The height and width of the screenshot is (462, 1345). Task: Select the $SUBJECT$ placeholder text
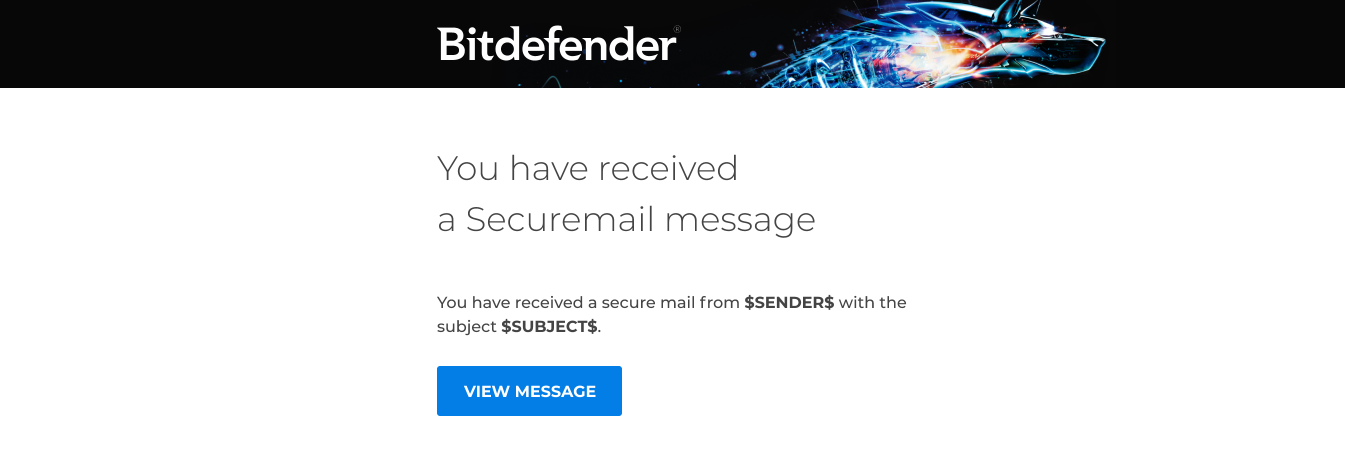pos(549,326)
